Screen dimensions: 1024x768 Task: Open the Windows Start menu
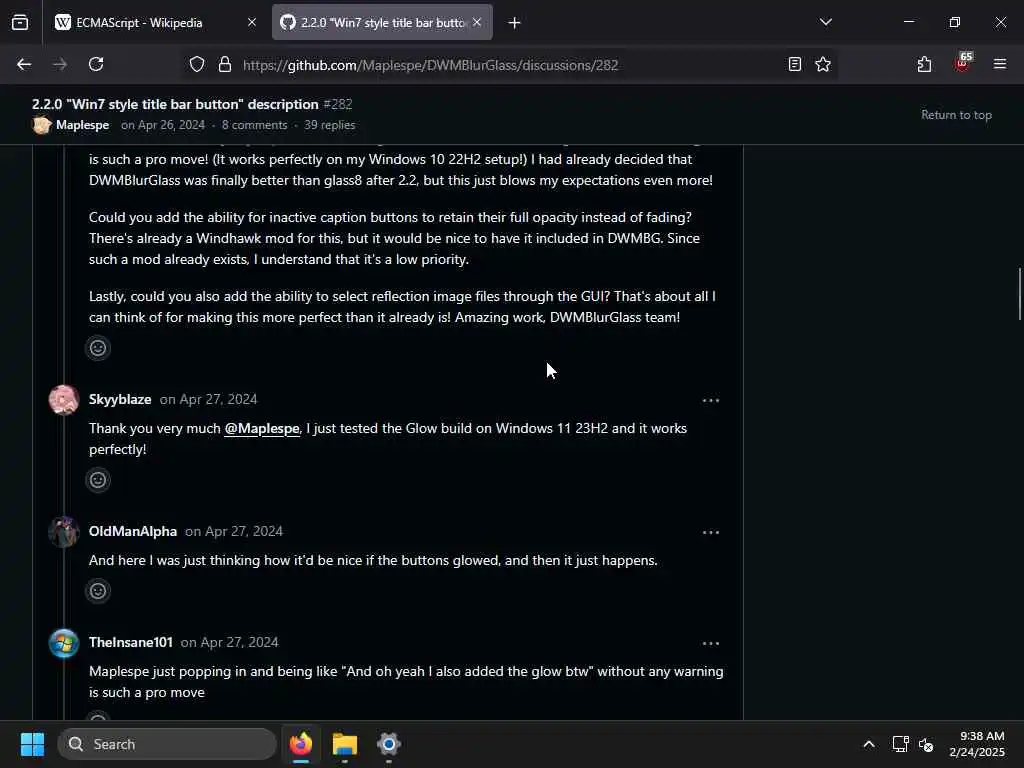pos(32,744)
